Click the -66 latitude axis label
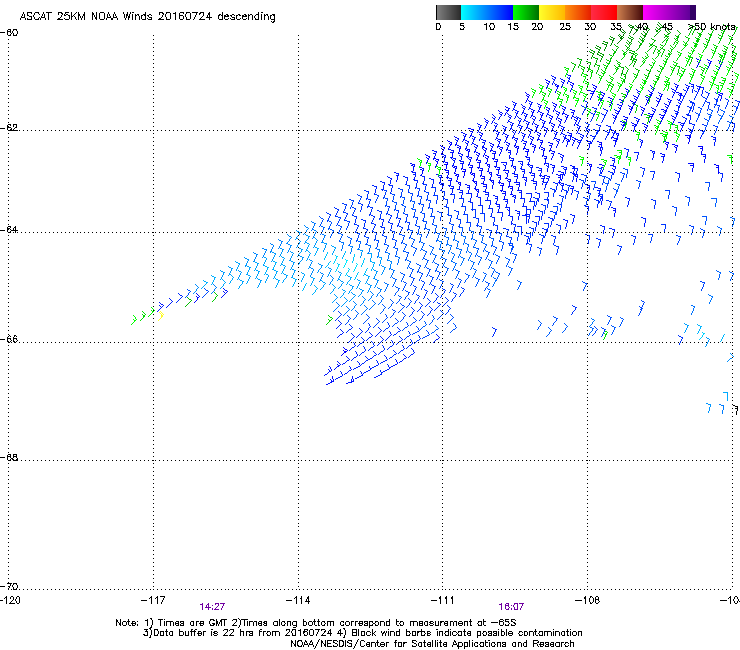 click(x=9, y=339)
